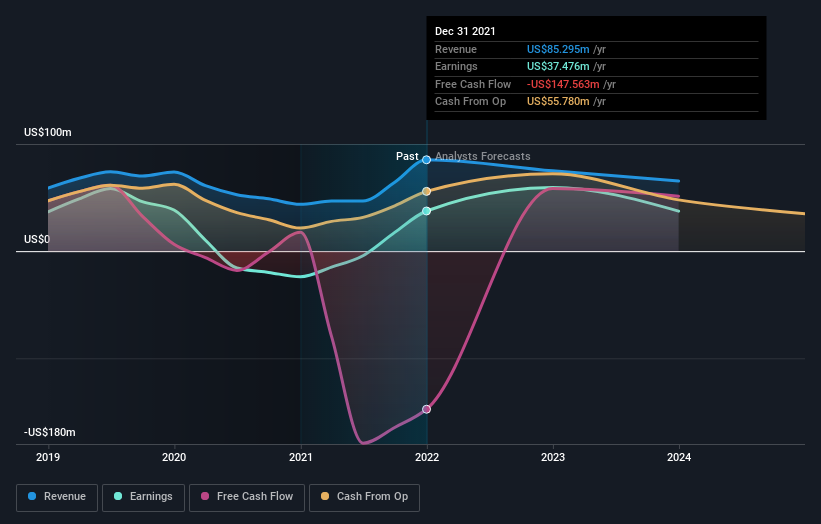Click the tooltip free cash flow value -US$147.563m
821x524 pixels.
(x=563, y=84)
